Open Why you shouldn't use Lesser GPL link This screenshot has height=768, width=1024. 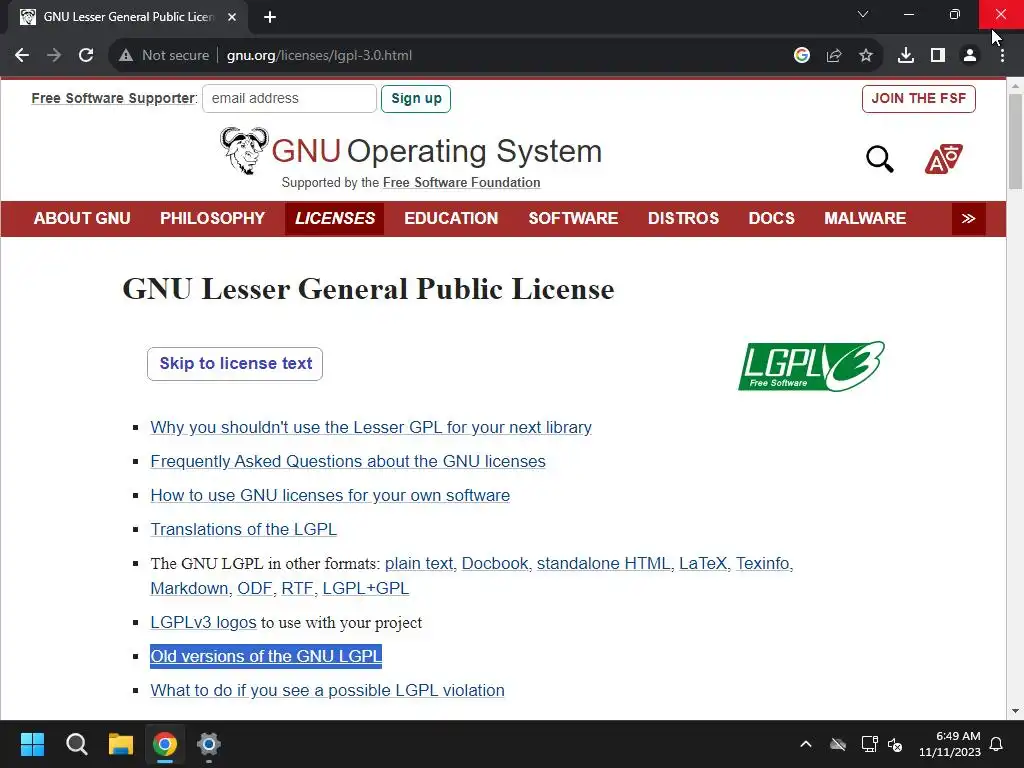[371, 427]
